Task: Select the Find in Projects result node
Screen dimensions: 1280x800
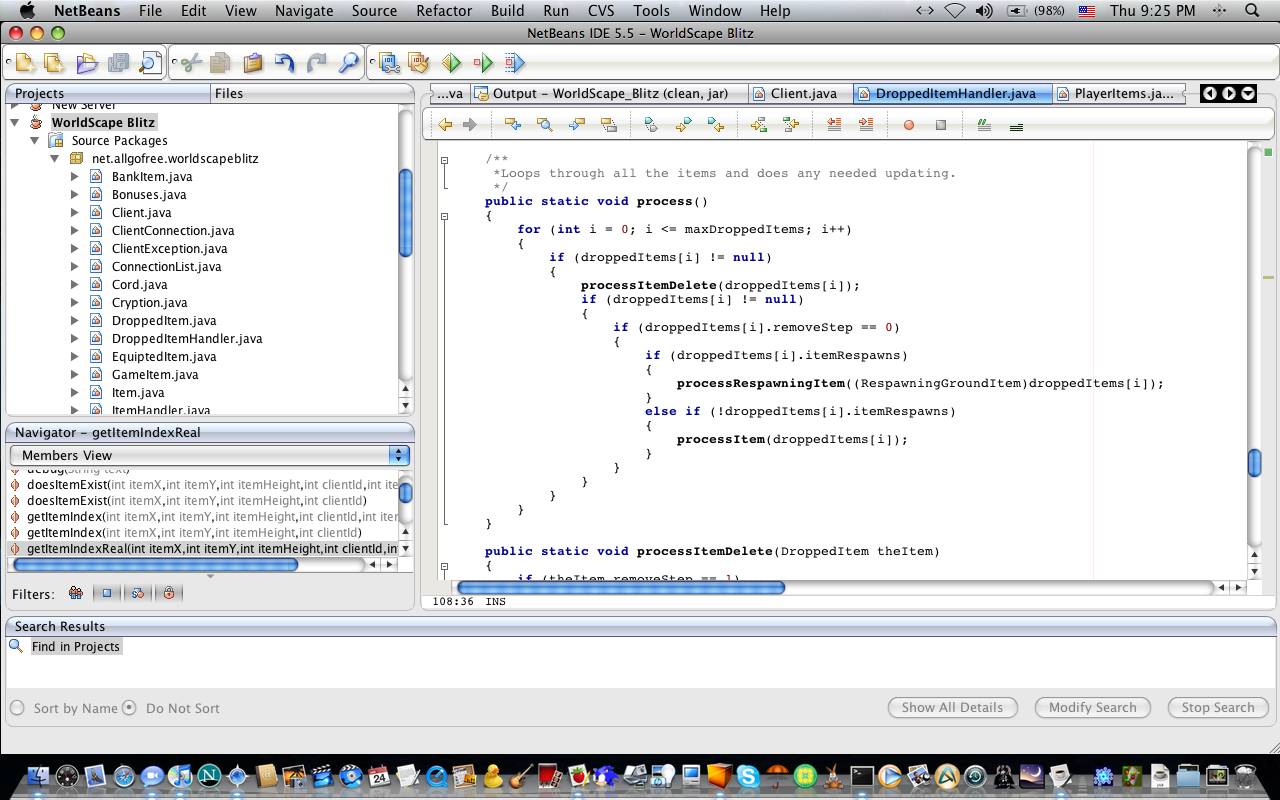Action: coord(75,646)
